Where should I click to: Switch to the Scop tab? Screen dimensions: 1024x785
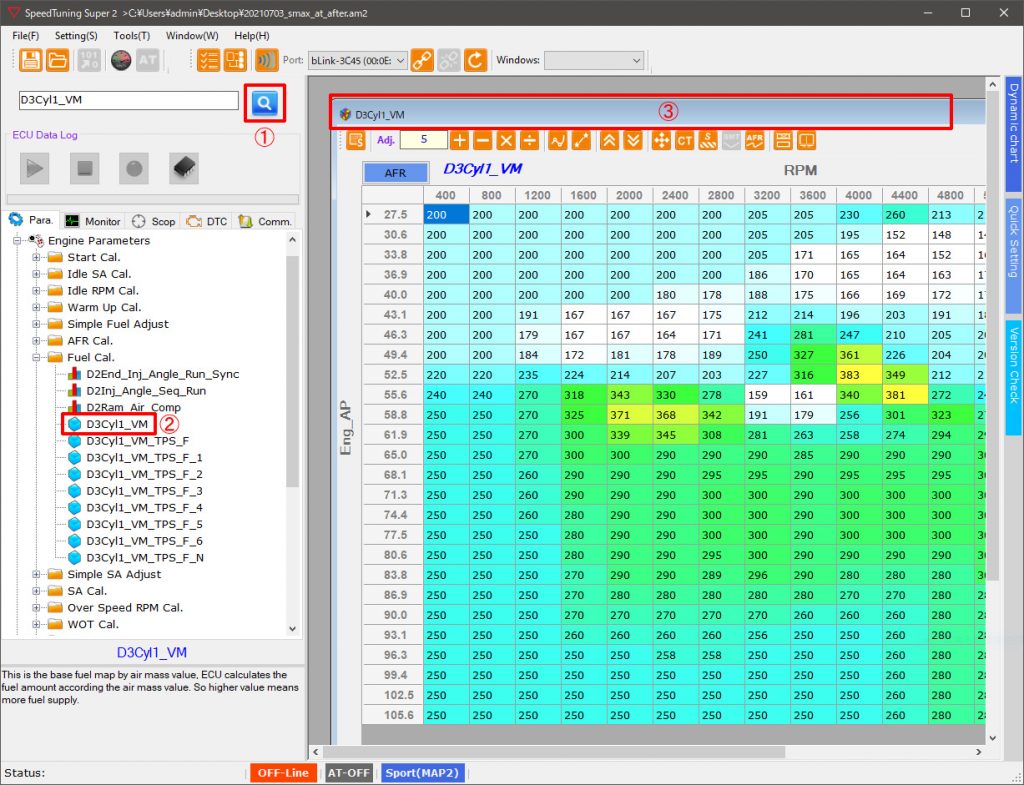(x=154, y=221)
